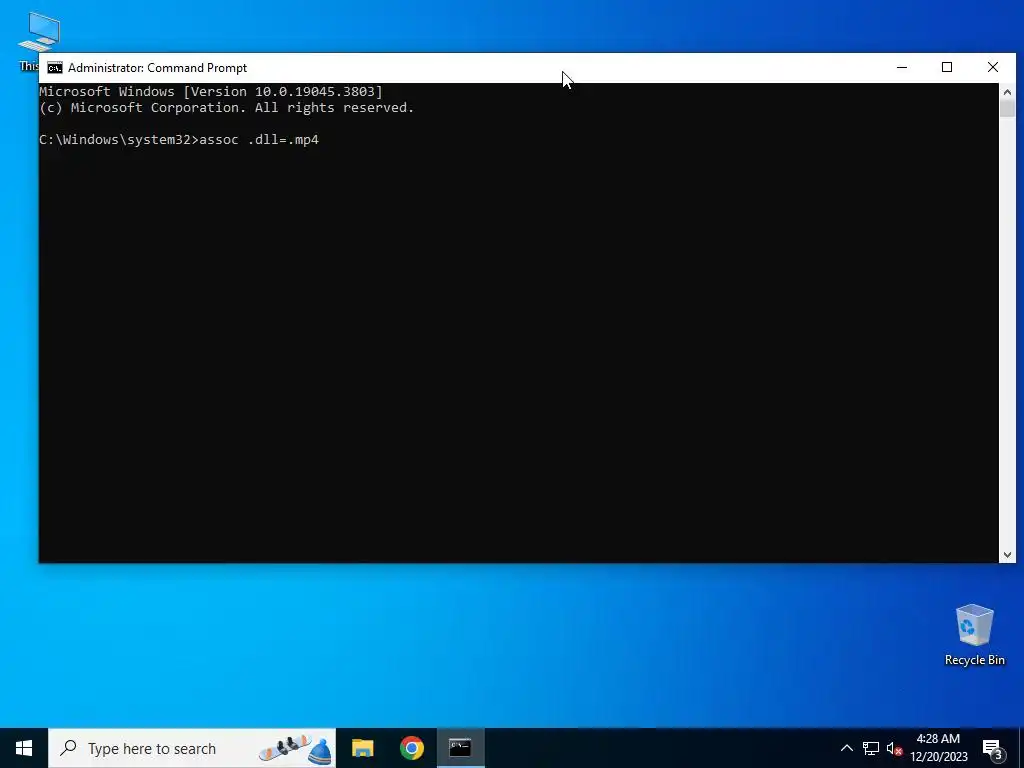Open the notification center icon
1024x768 pixels.
[992, 748]
